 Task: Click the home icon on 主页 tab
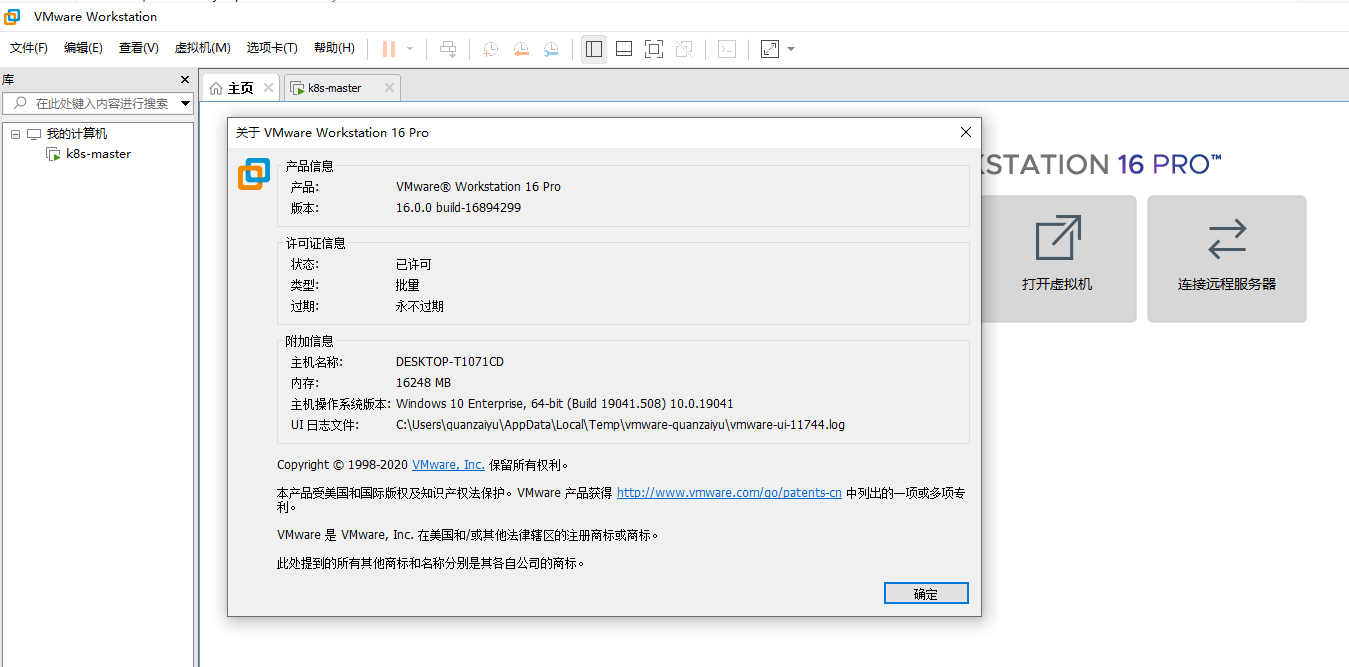coord(216,88)
